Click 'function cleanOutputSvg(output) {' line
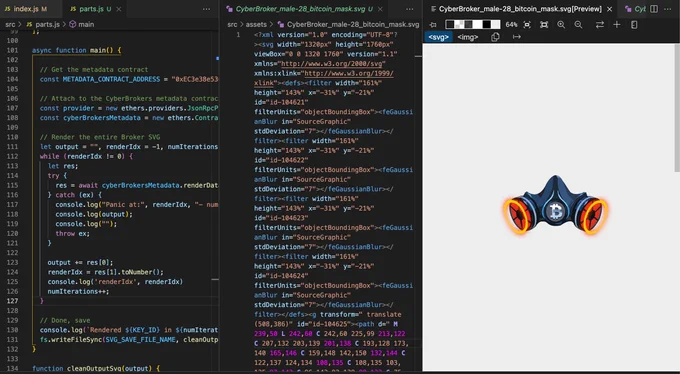Screen dimensions: 680x374 pyautogui.click(x=96, y=368)
